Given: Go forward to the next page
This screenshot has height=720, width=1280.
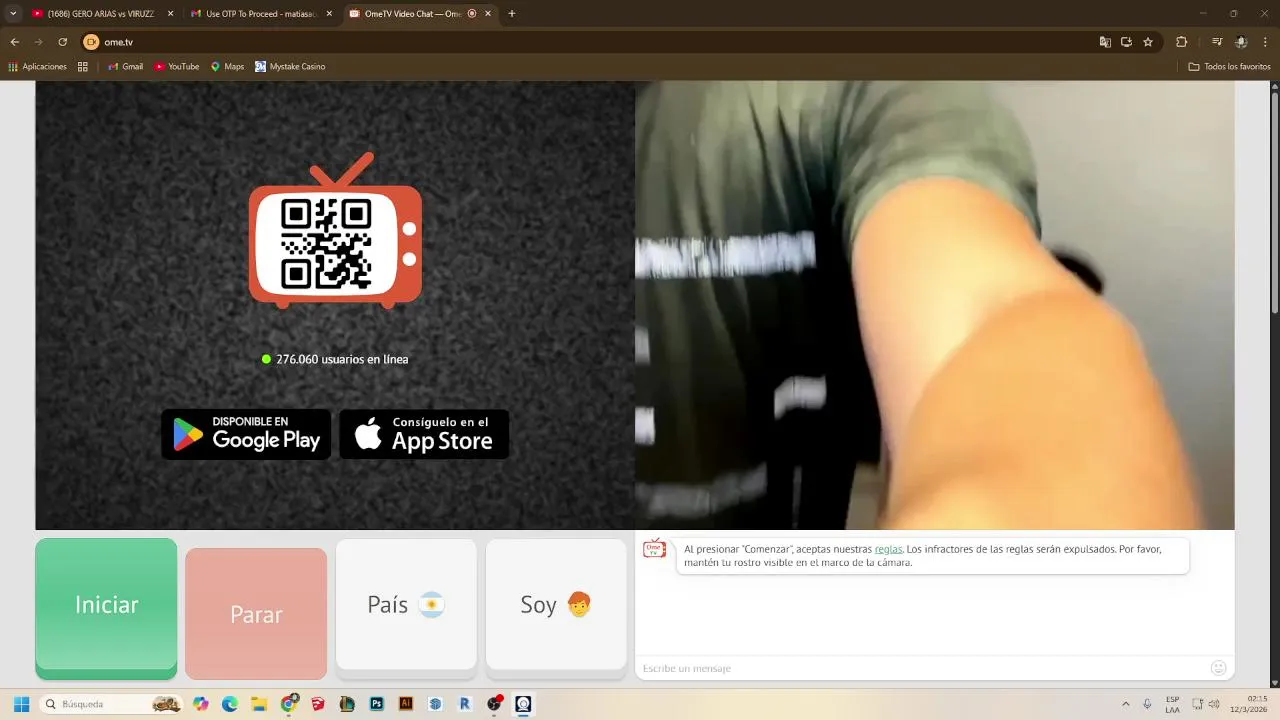Looking at the screenshot, I should 39,42.
